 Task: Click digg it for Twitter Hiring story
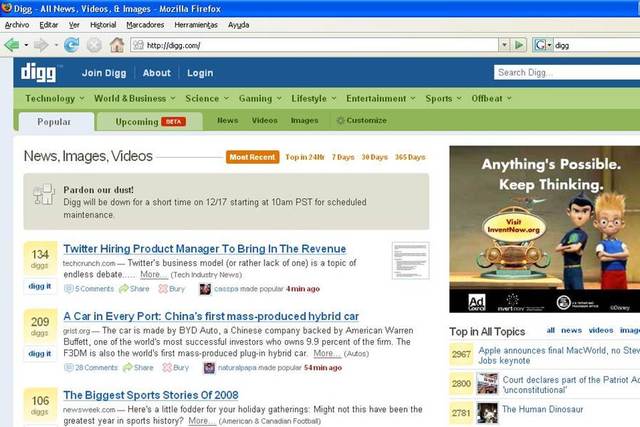click(x=40, y=286)
